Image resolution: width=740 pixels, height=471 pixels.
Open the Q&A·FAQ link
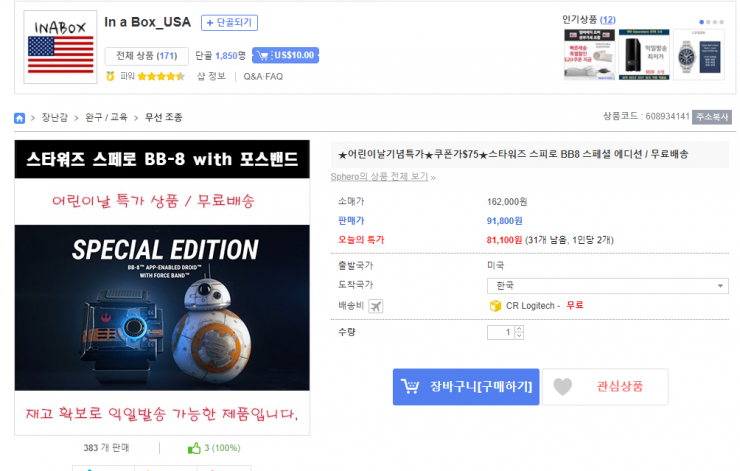click(263, 76)
